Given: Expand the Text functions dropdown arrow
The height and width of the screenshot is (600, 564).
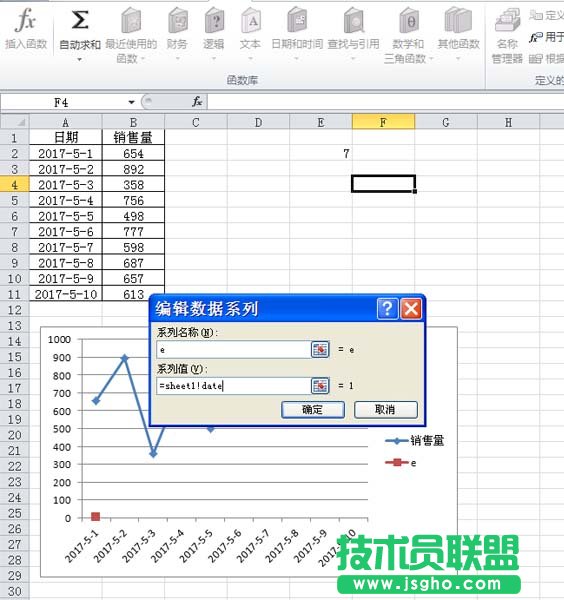Looking at the screenshot, I should [x=251, y=59].
